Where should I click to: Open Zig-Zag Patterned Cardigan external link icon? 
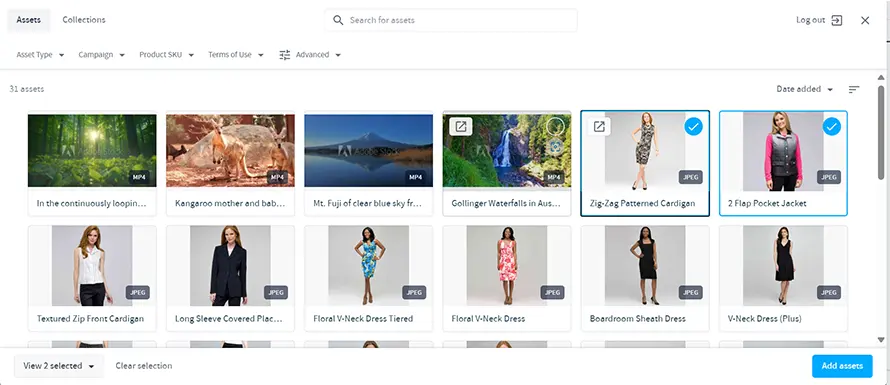click(x=599, y=127)
